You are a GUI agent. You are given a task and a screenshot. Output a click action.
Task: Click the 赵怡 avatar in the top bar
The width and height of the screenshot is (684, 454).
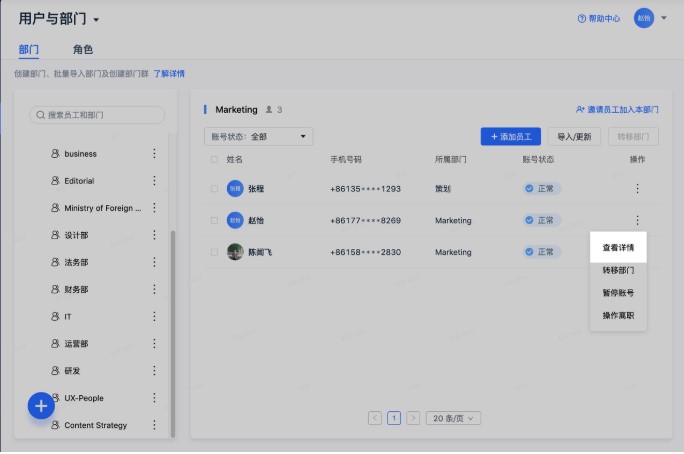click(x=644, y=18)
